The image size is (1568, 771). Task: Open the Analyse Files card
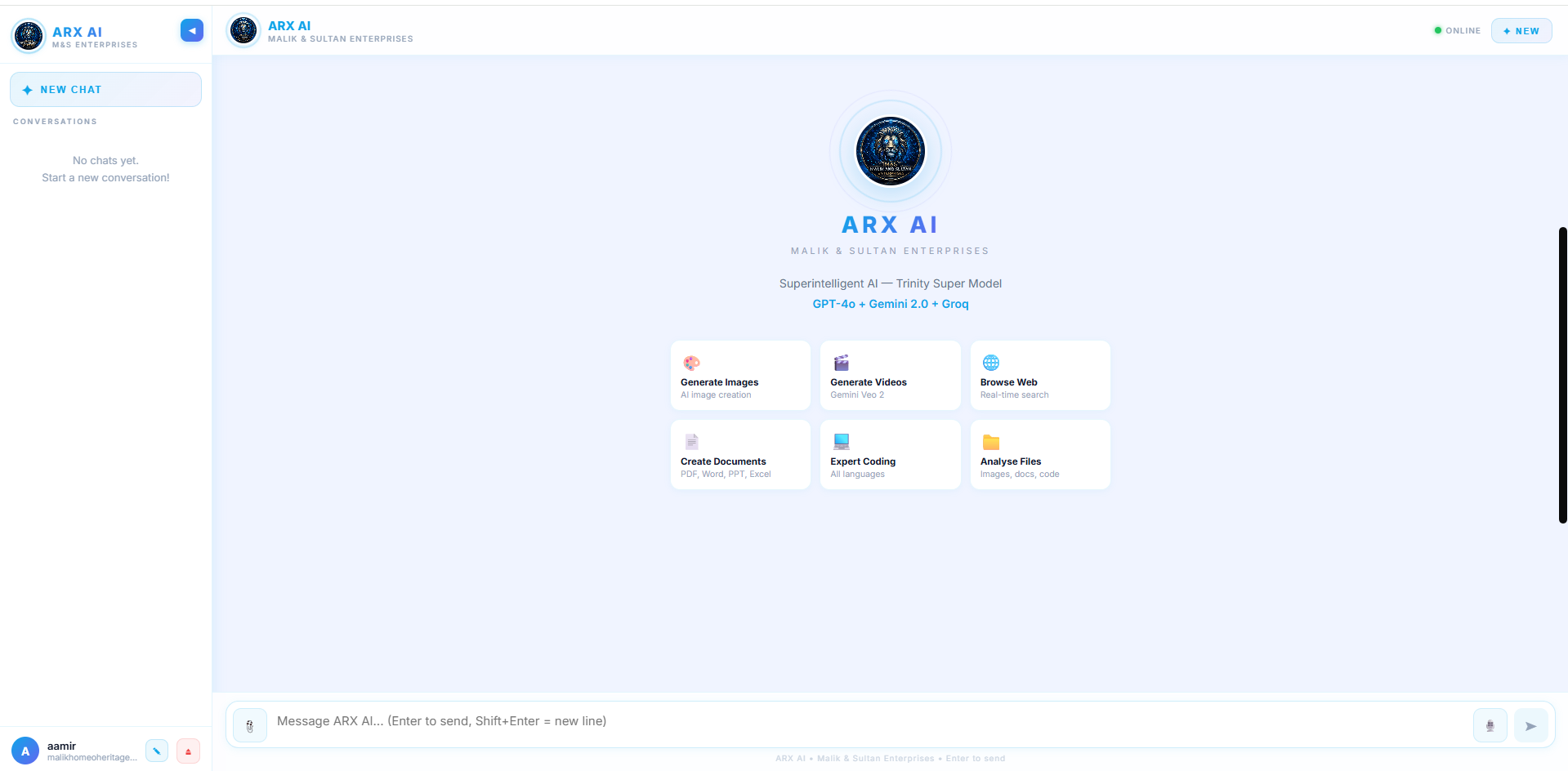[1040, 455]
